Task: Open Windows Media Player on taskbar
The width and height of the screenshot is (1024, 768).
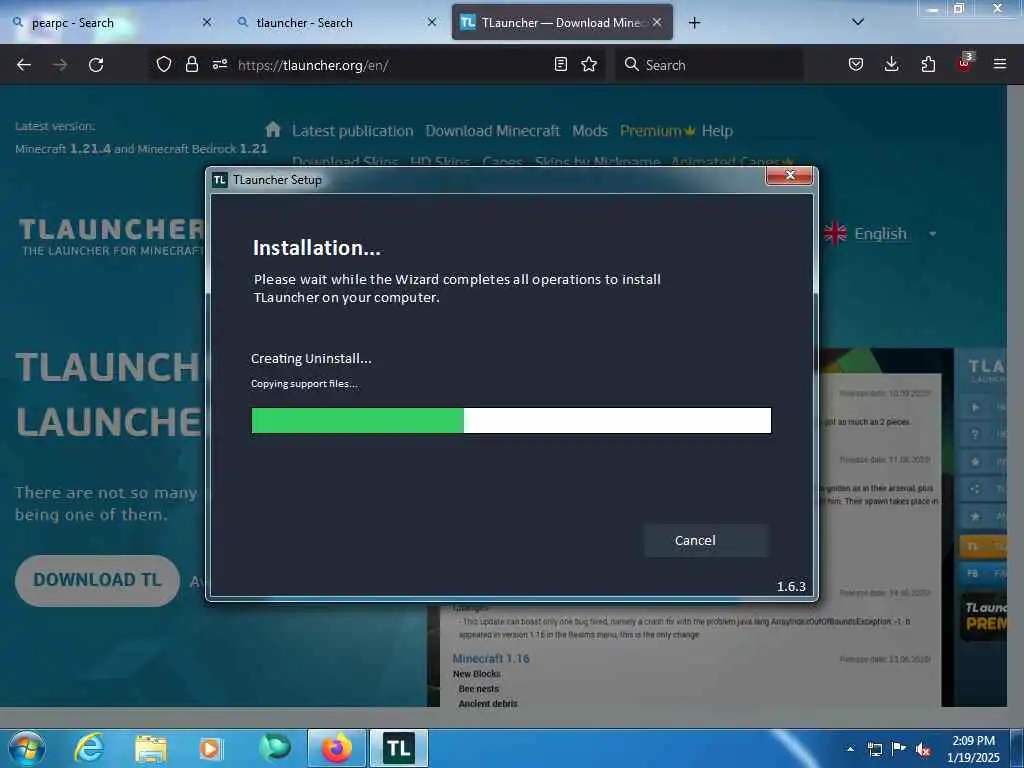Action: 211,748
